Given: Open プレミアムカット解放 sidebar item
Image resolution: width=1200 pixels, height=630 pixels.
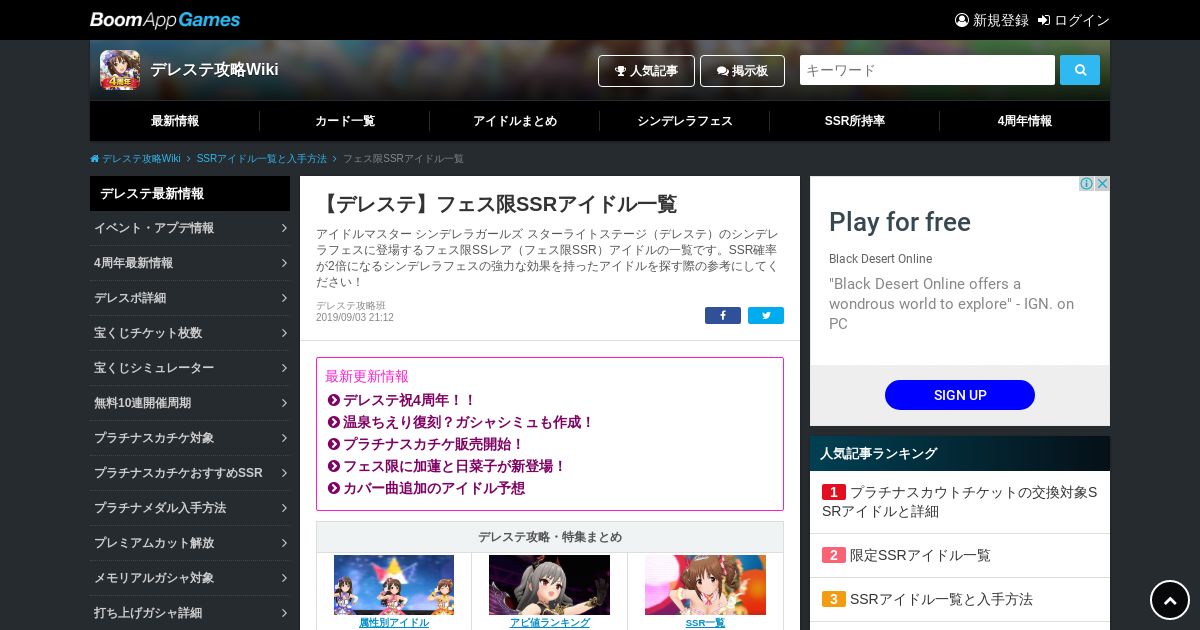Looking at the screenshot, I should [x=190, y=543].
